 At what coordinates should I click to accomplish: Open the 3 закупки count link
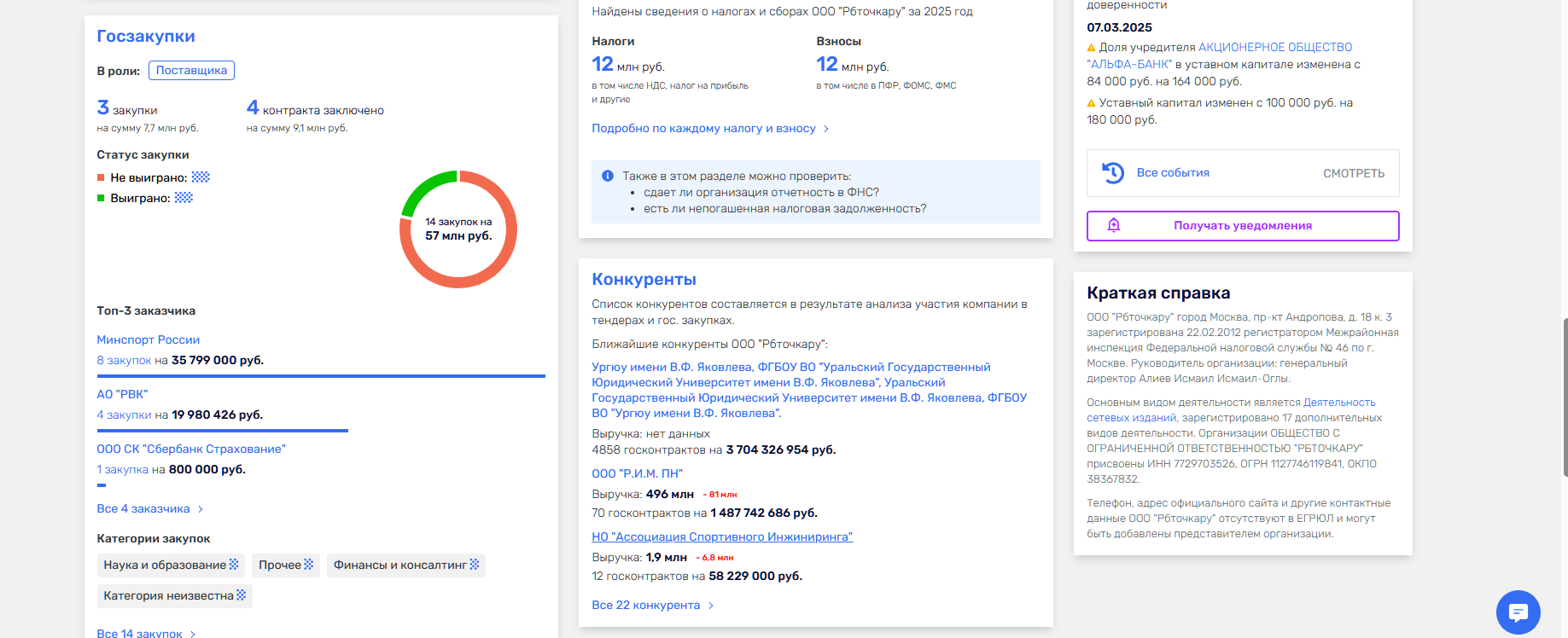click(127, 108)
